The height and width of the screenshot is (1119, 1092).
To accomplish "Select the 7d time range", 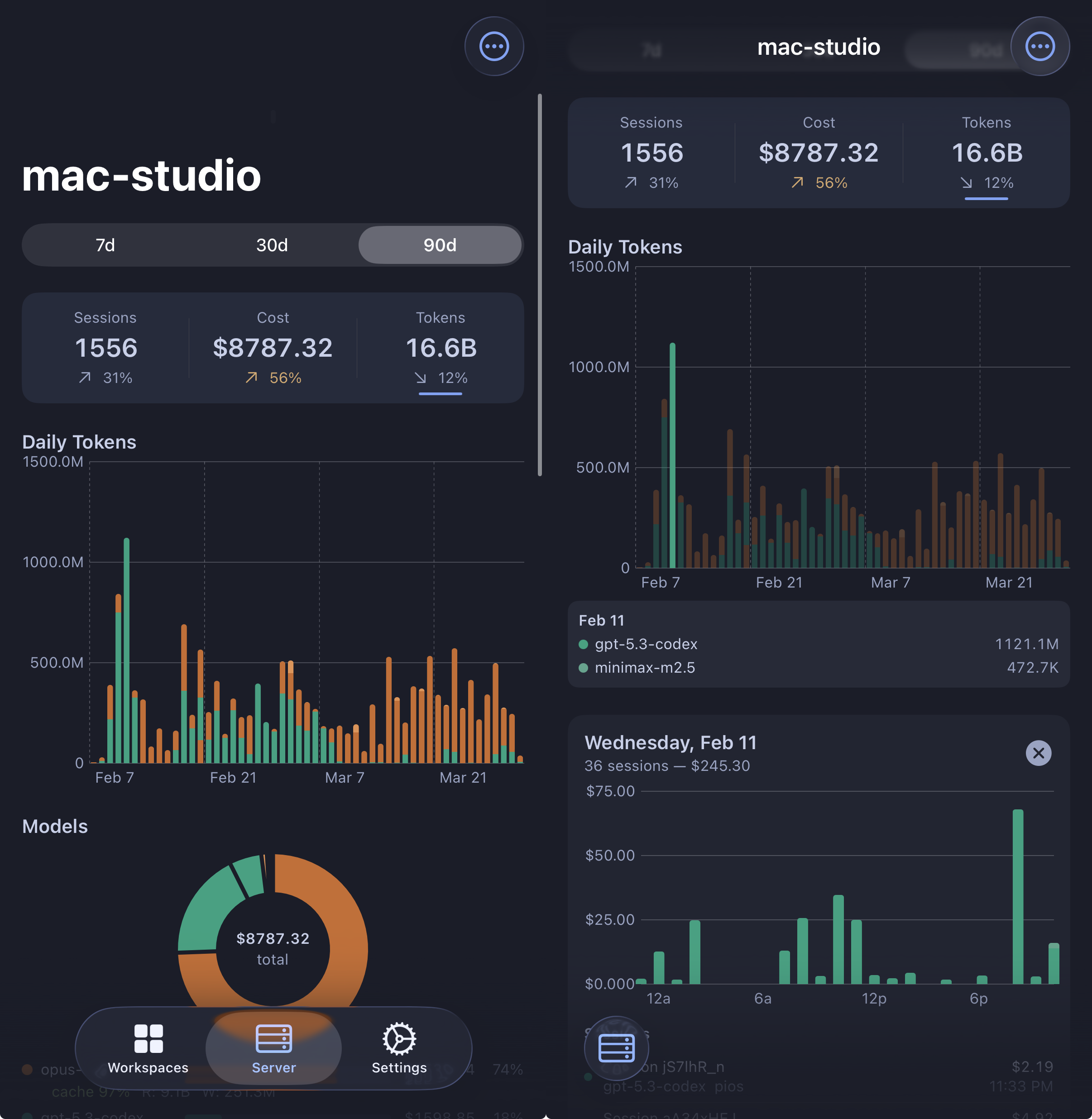I will [x=105, y=245].
